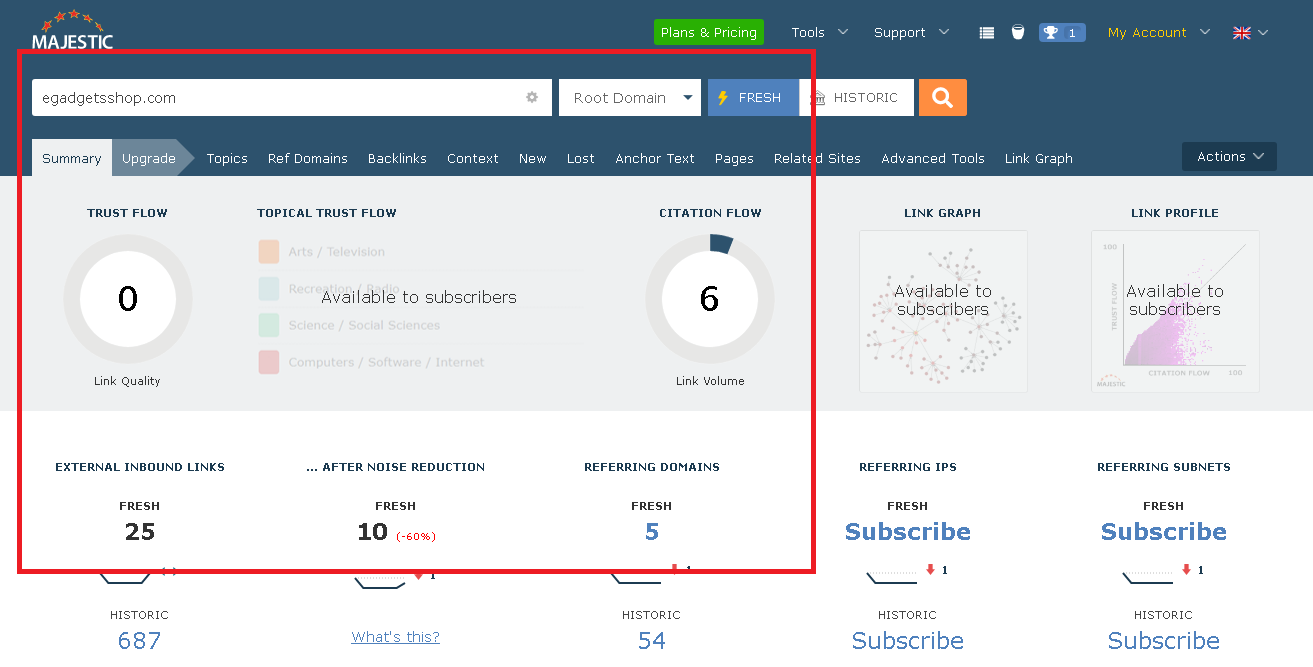1313x667 pixels.
Task: Click the Citation Flow donut gauge
Action: tap(709, 299)
